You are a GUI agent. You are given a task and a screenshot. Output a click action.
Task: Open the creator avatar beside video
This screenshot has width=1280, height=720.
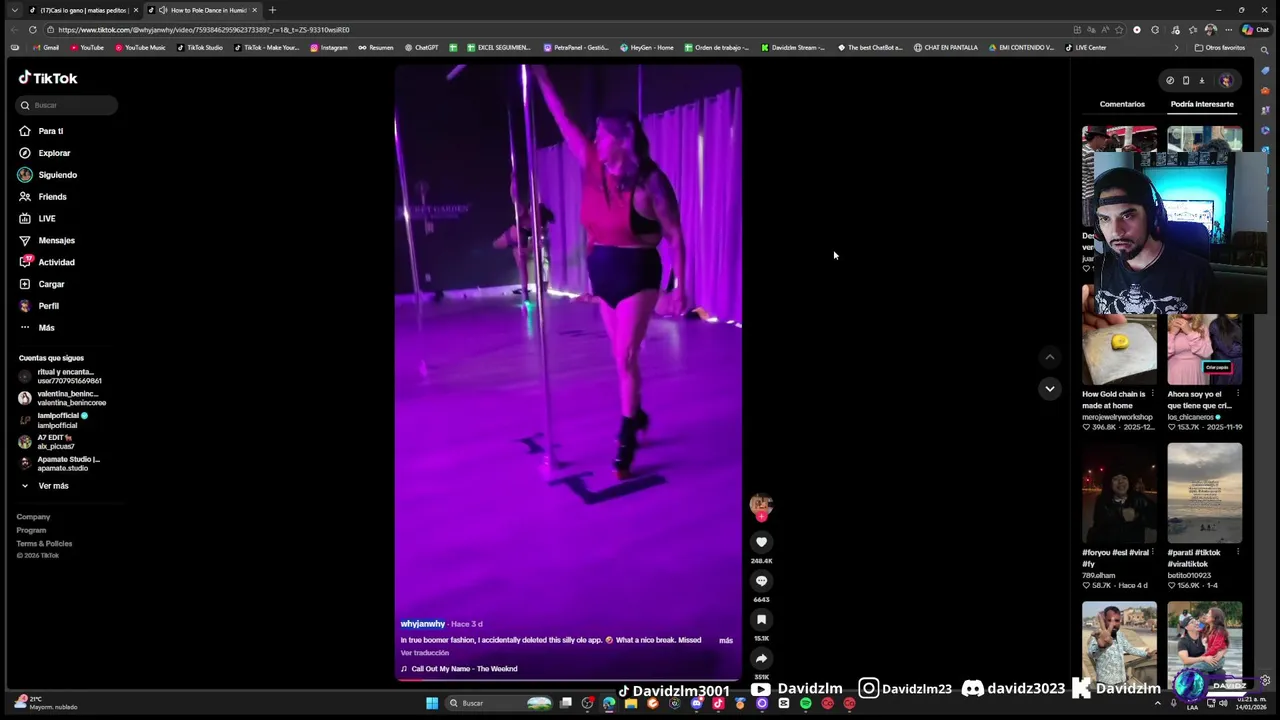(761, 504)
